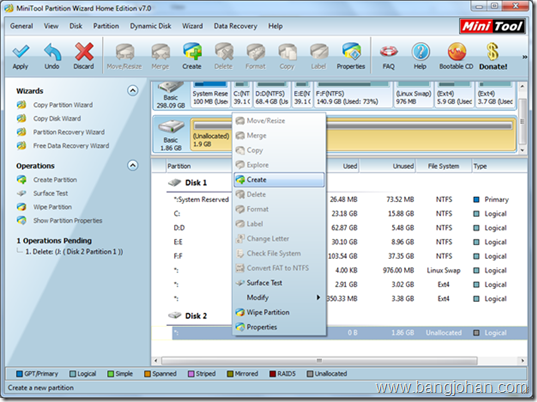Click the Partition column header
This screenshot has width=537, height=402.
pos(179,166)
